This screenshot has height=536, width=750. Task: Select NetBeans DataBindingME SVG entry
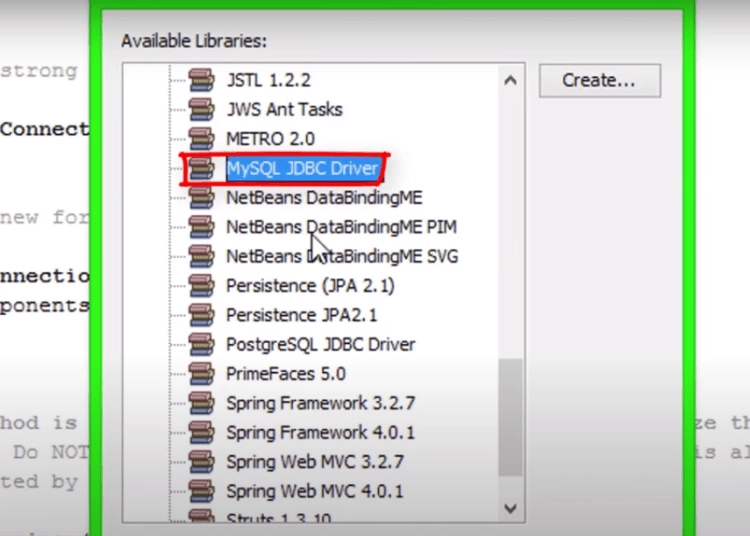[342, 256]
